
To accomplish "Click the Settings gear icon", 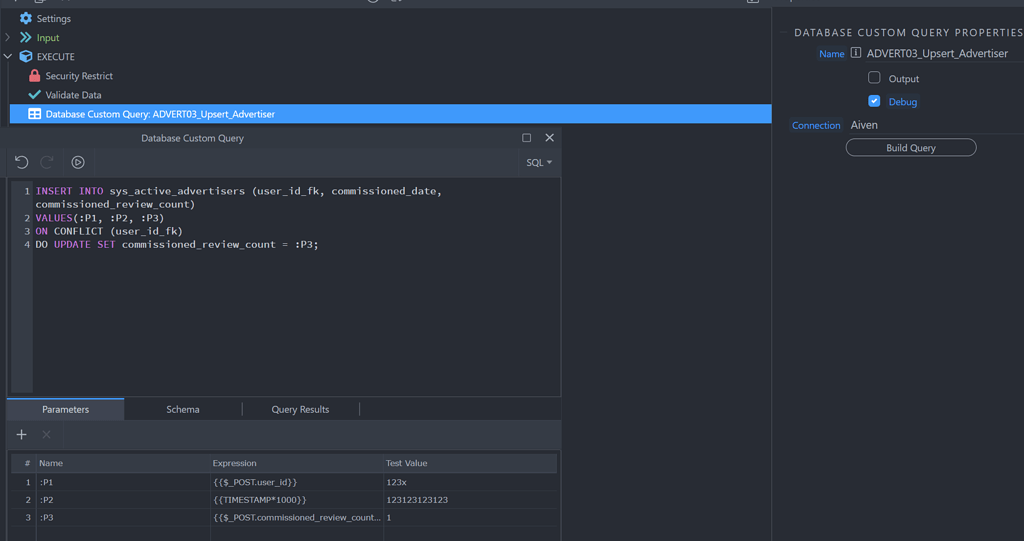I will tap(26, 18).
